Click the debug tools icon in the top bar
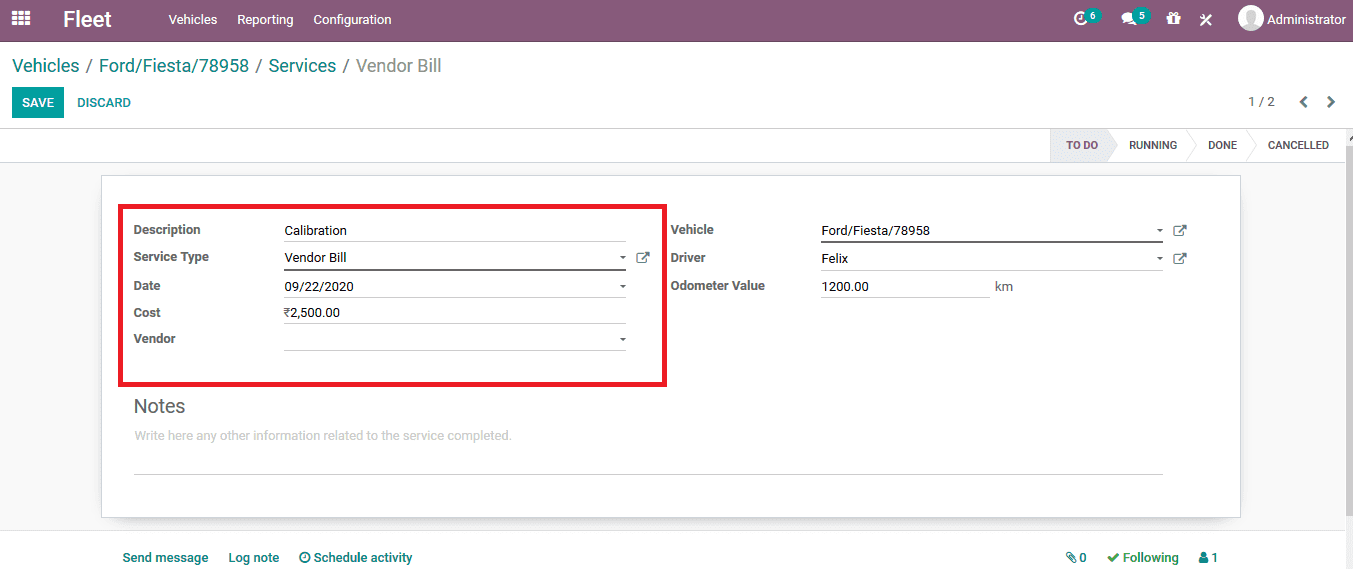 [x=1206, y=19]
